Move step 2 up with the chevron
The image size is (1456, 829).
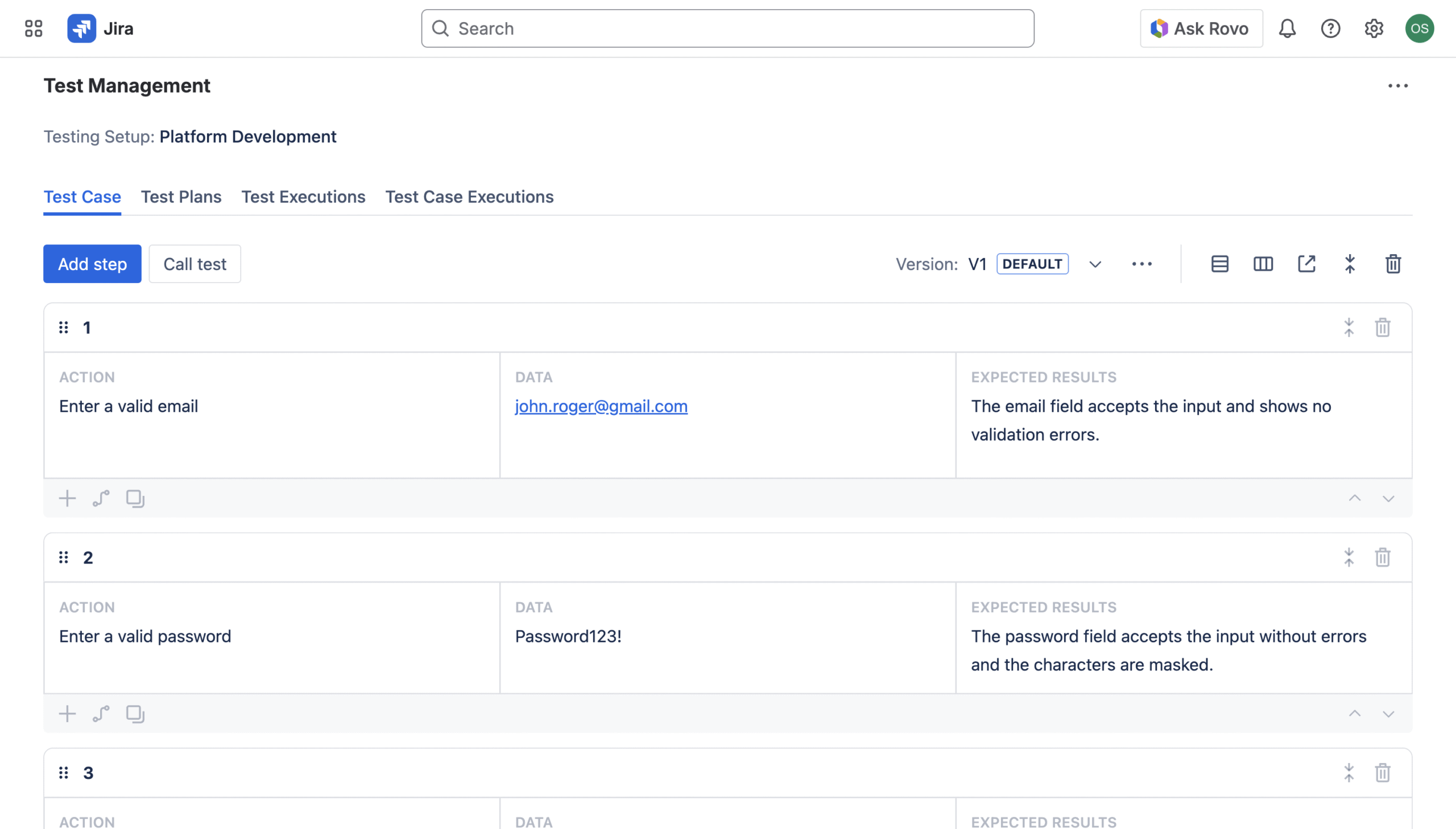(1354, 714)
